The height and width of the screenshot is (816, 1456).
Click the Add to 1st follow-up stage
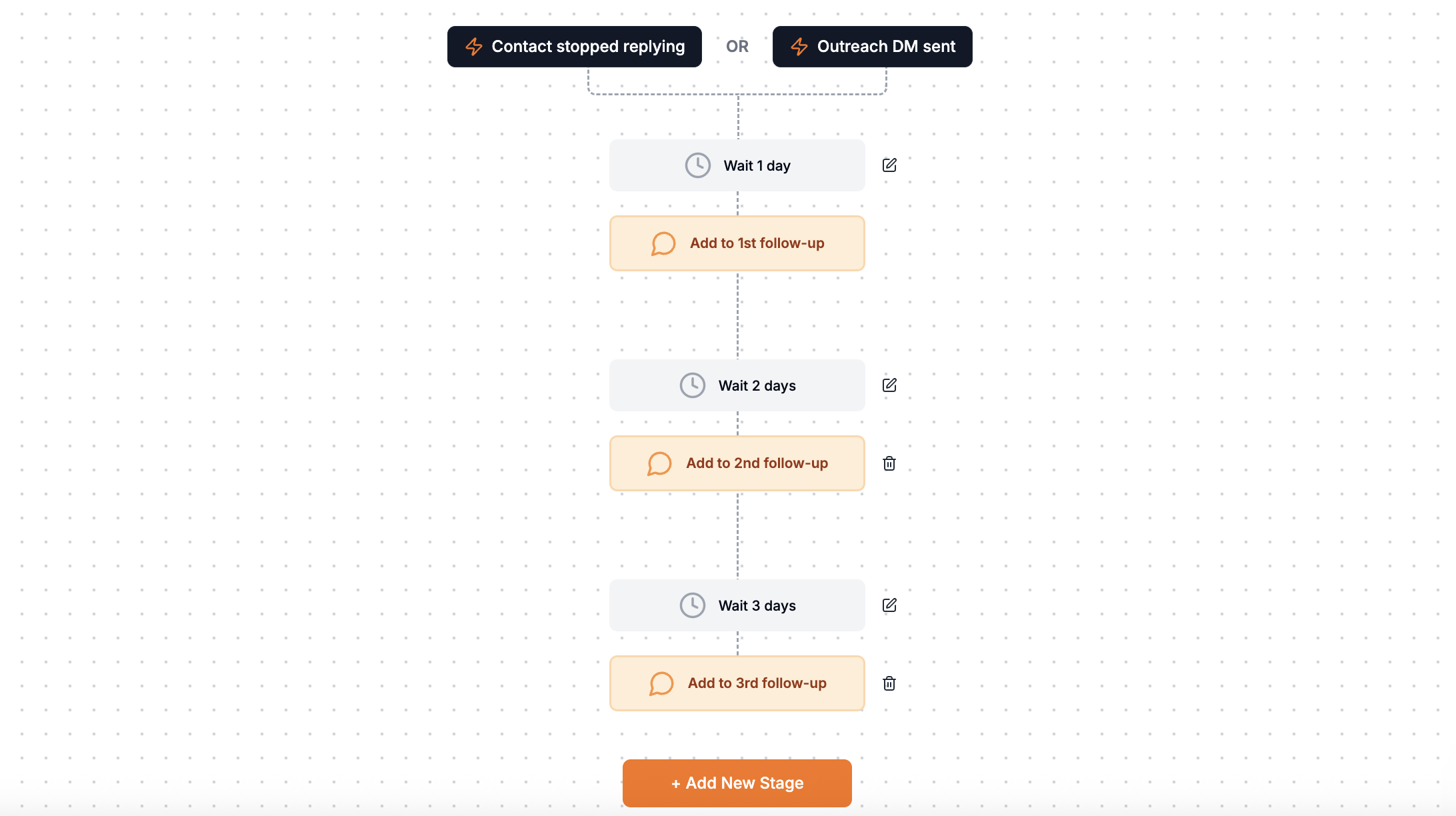(737, 243)
